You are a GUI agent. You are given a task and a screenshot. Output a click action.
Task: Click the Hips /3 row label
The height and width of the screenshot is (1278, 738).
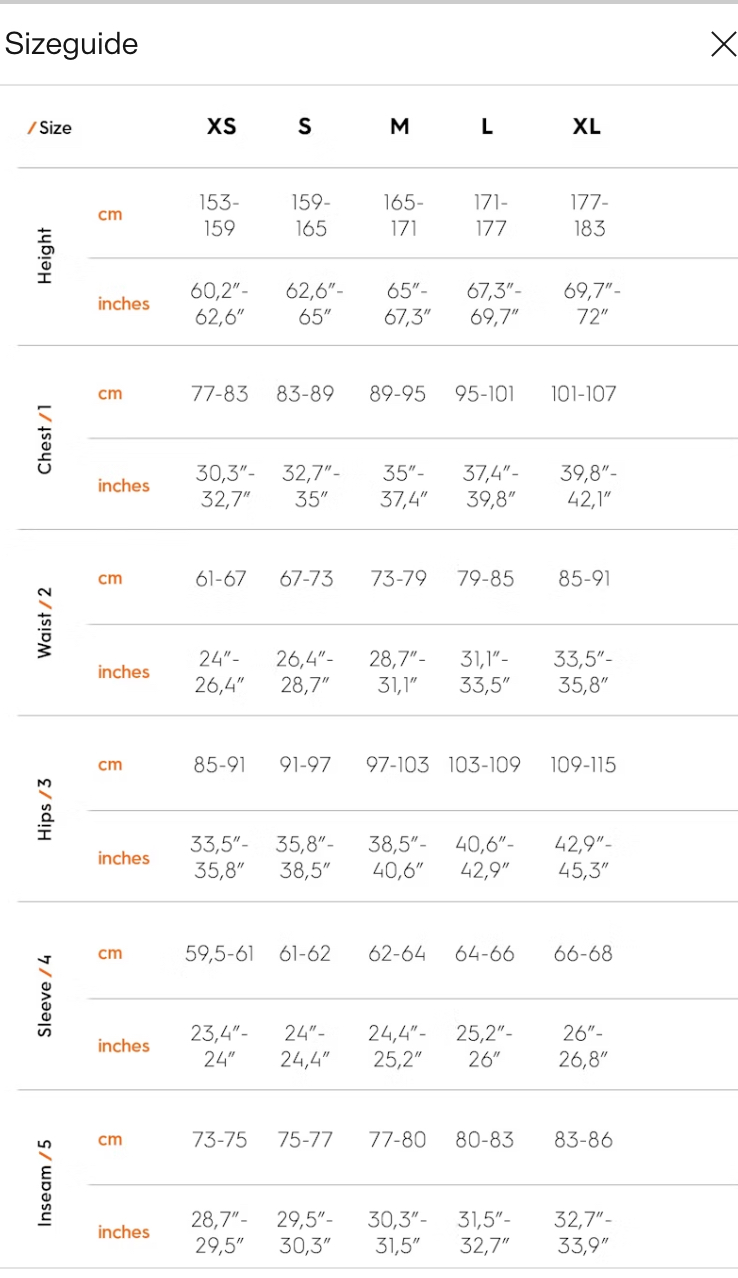coord(44,808)
